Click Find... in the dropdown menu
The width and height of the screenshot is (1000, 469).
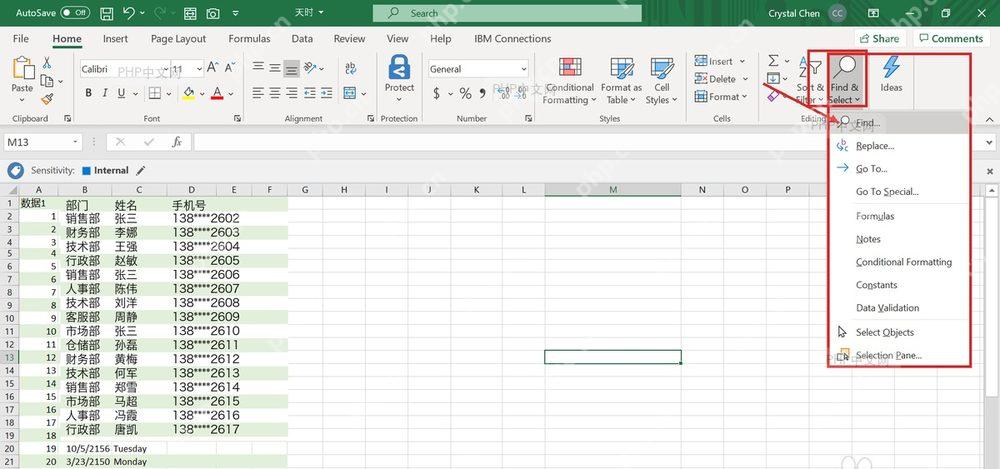click(899, 123)
